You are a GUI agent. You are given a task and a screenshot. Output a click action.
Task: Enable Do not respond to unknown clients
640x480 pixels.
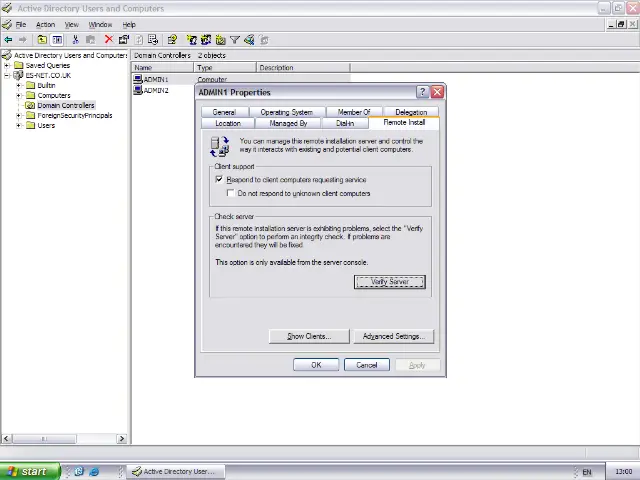click(x=230, y=193)
